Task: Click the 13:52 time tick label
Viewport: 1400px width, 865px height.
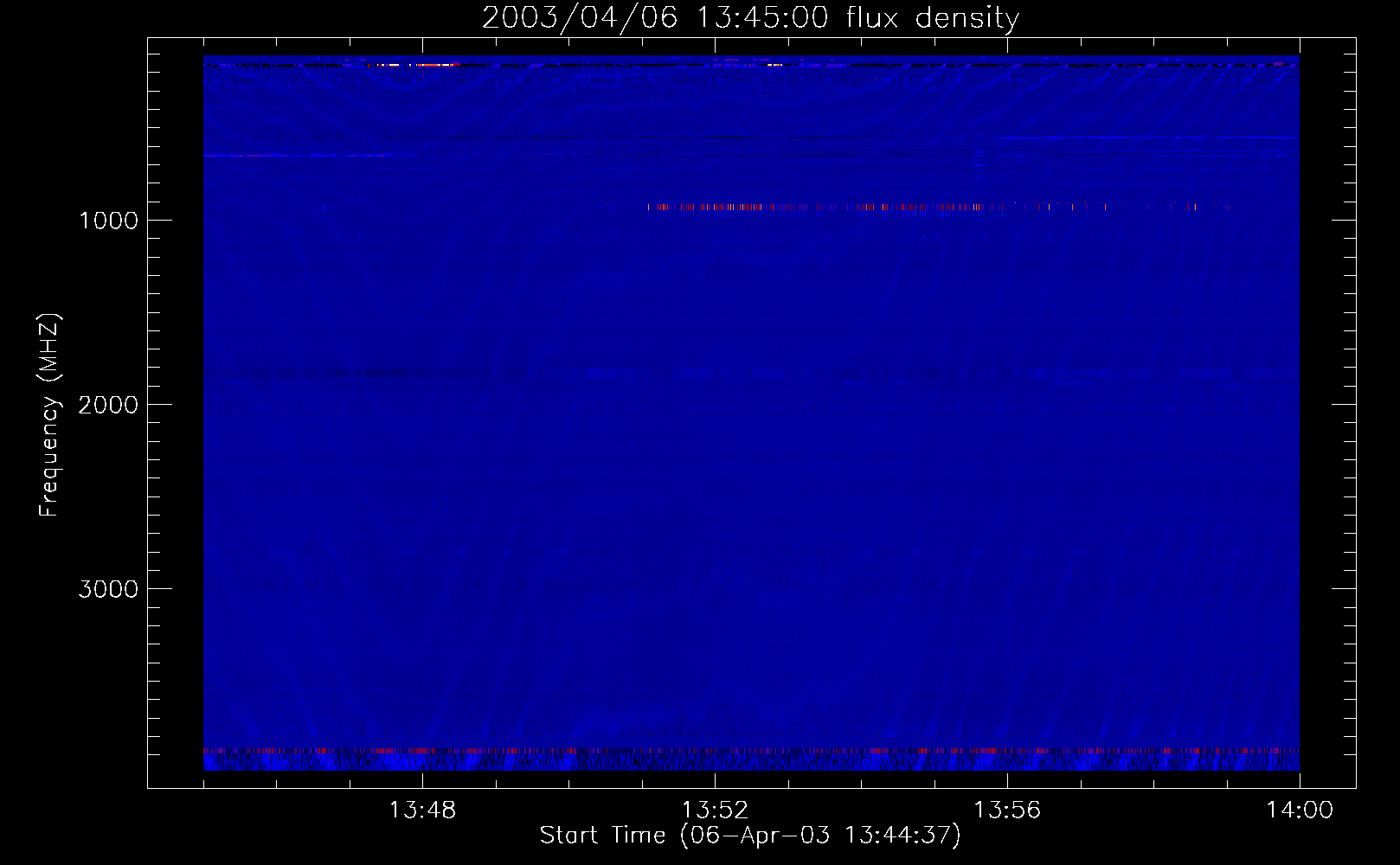Action: pyautogui.click(x=715, y=811)
